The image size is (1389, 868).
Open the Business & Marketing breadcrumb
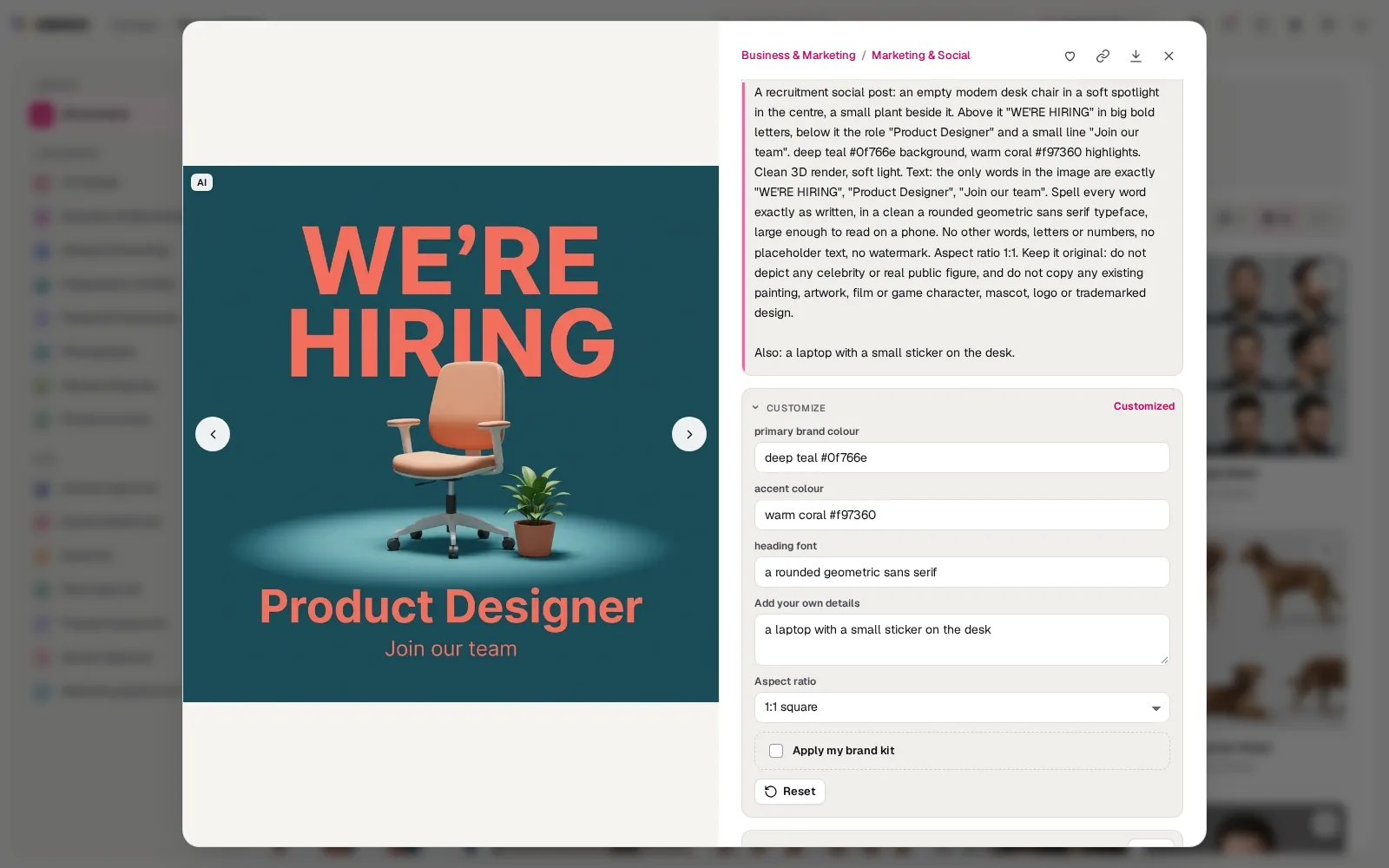(799, 55)
